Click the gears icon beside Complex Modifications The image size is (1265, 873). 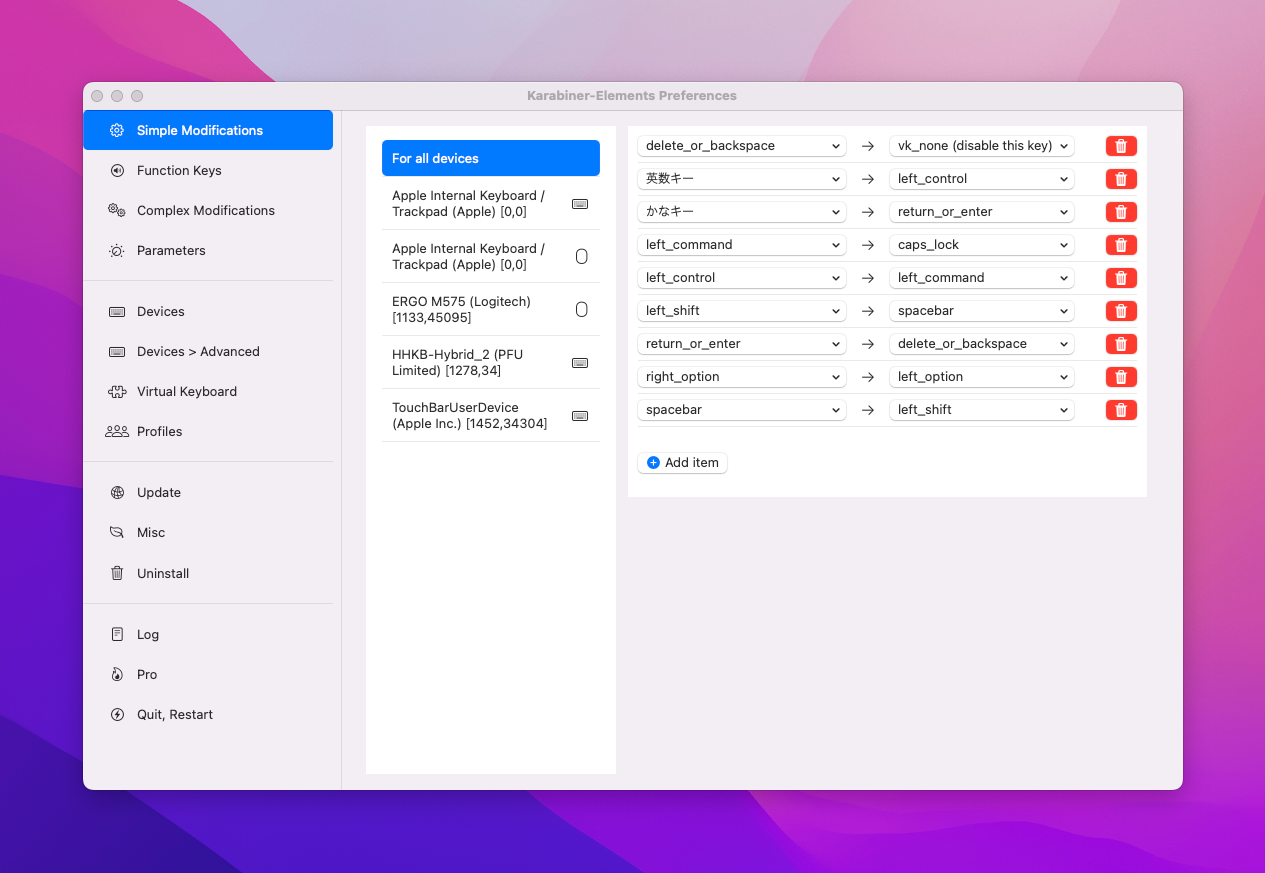117,210
